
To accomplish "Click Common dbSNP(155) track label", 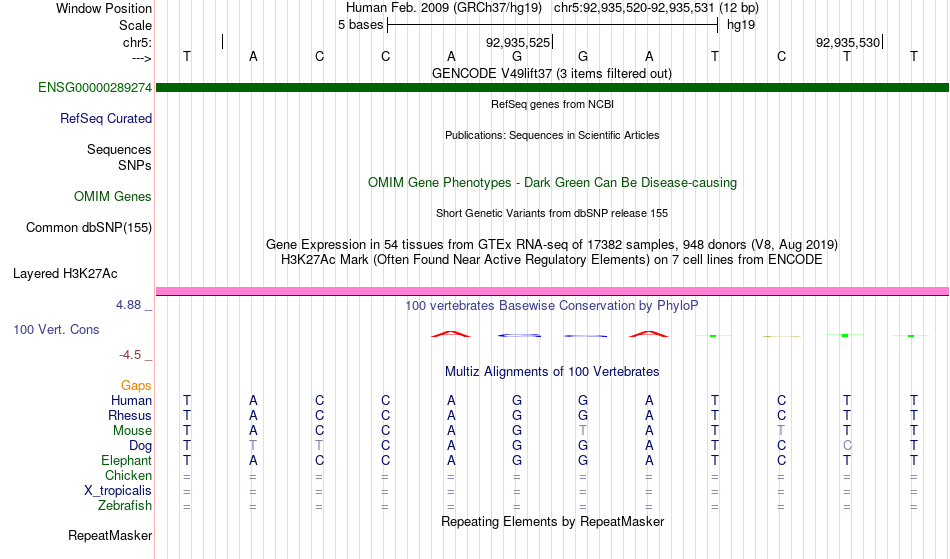I will [x=89, y=227].
